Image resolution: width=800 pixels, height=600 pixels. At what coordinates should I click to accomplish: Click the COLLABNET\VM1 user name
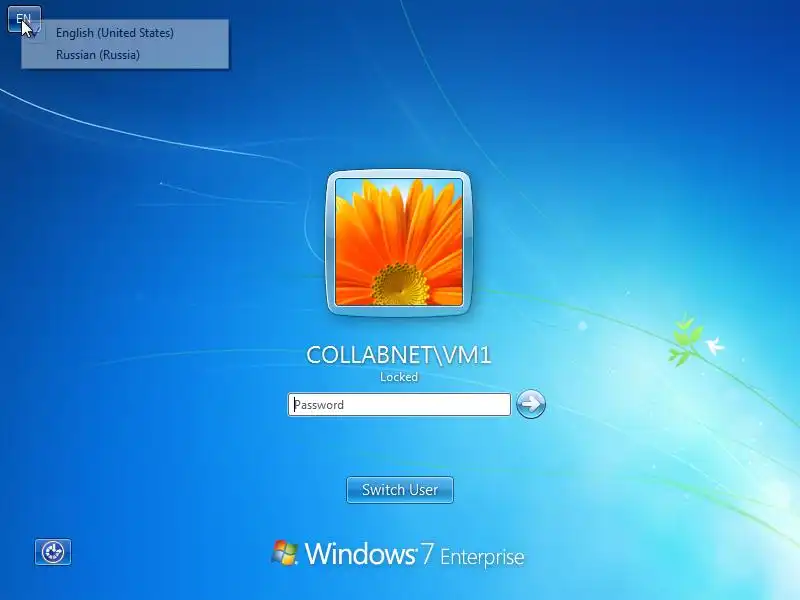tap(399, 355)
